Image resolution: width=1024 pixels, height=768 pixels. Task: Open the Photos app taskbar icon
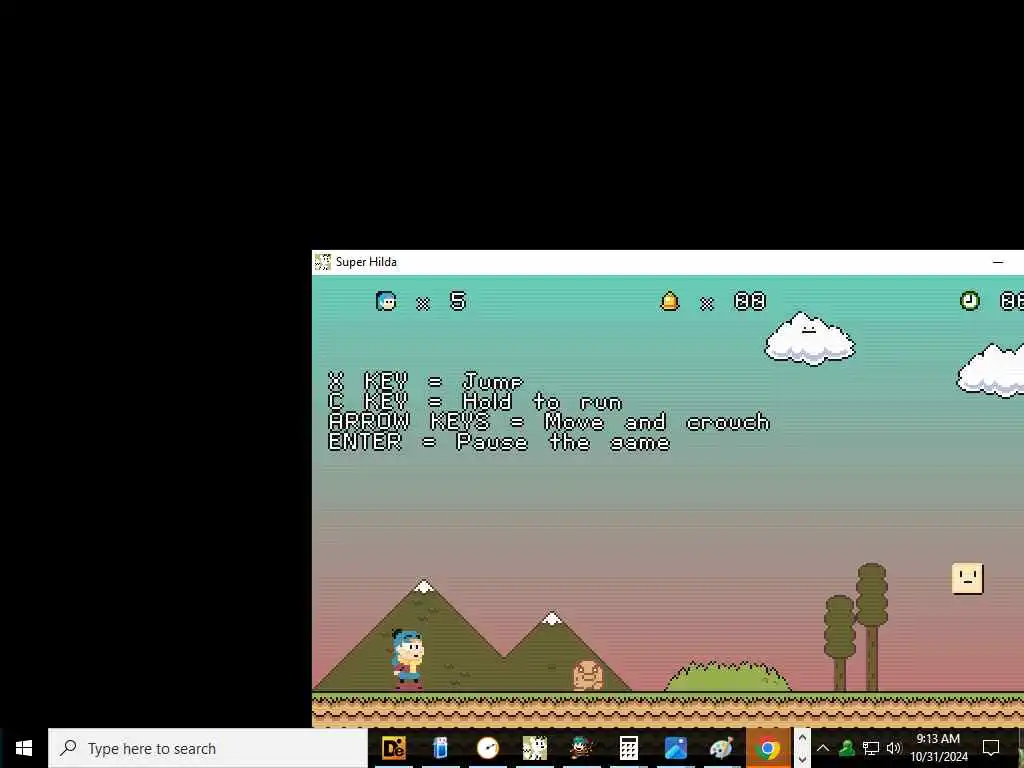(675, 748)
